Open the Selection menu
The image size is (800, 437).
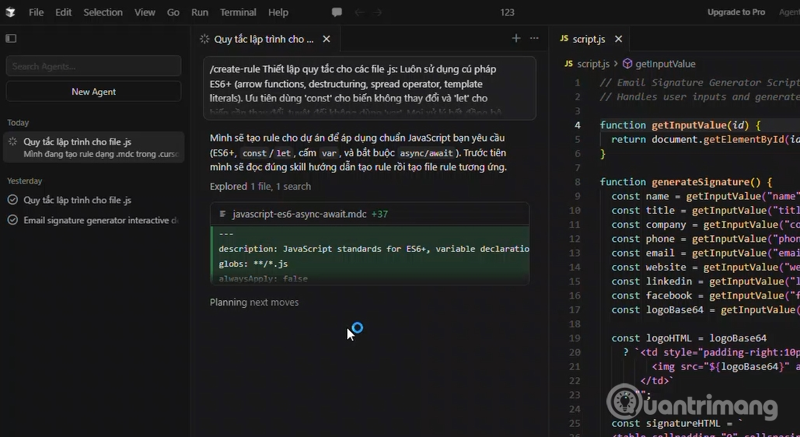[102, 12]
